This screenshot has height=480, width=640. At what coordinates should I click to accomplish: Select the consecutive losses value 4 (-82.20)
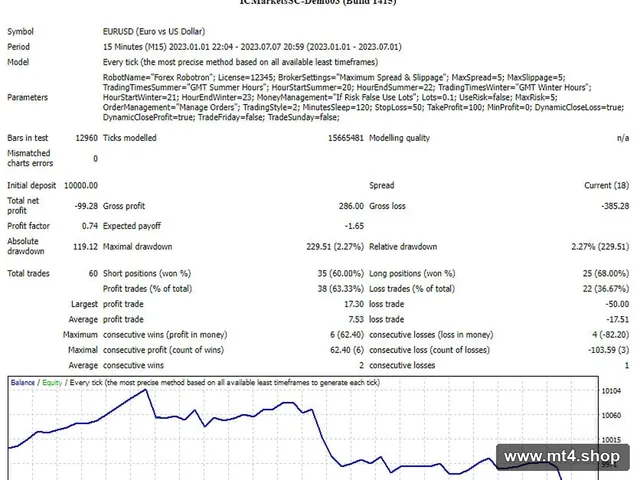pyautogui.click(x=611, y=335)
